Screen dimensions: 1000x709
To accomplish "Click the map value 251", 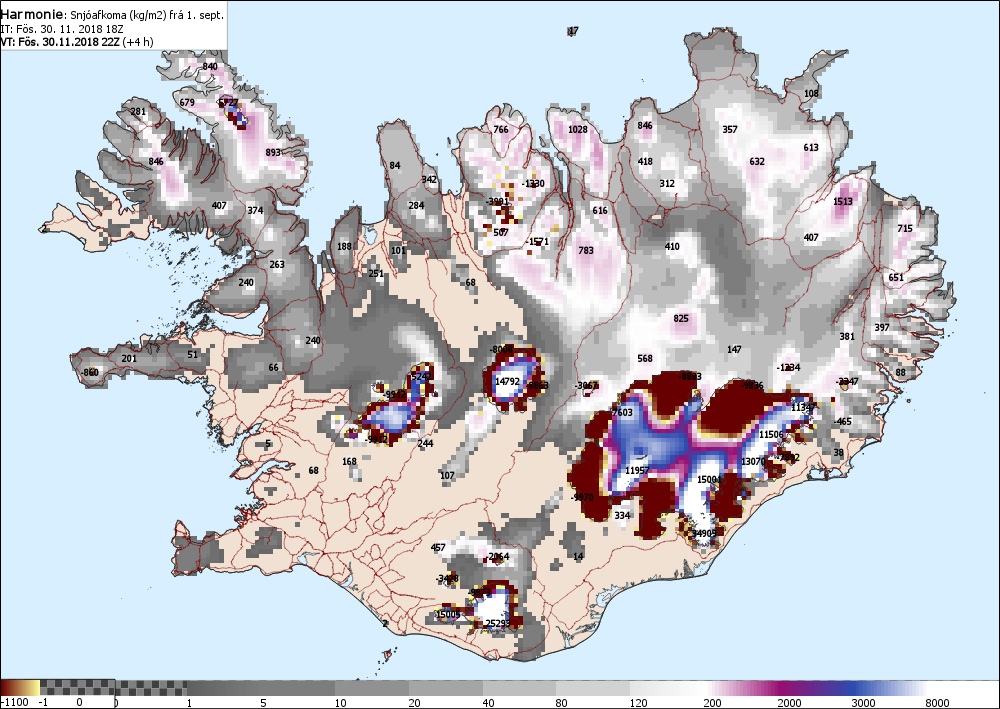I will (376, 274).
